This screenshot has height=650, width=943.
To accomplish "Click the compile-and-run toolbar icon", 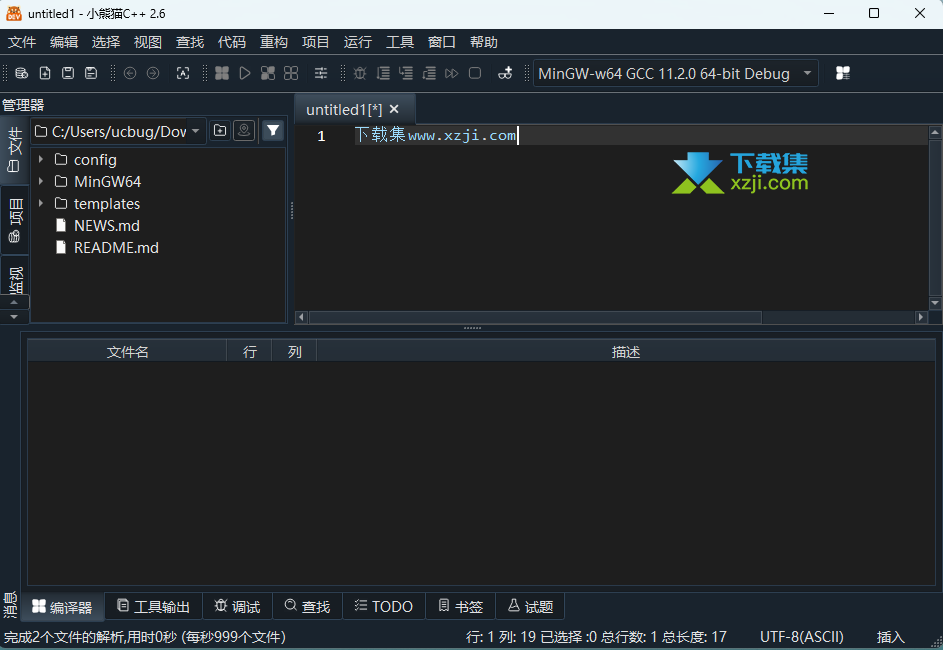I will (268, 73).
